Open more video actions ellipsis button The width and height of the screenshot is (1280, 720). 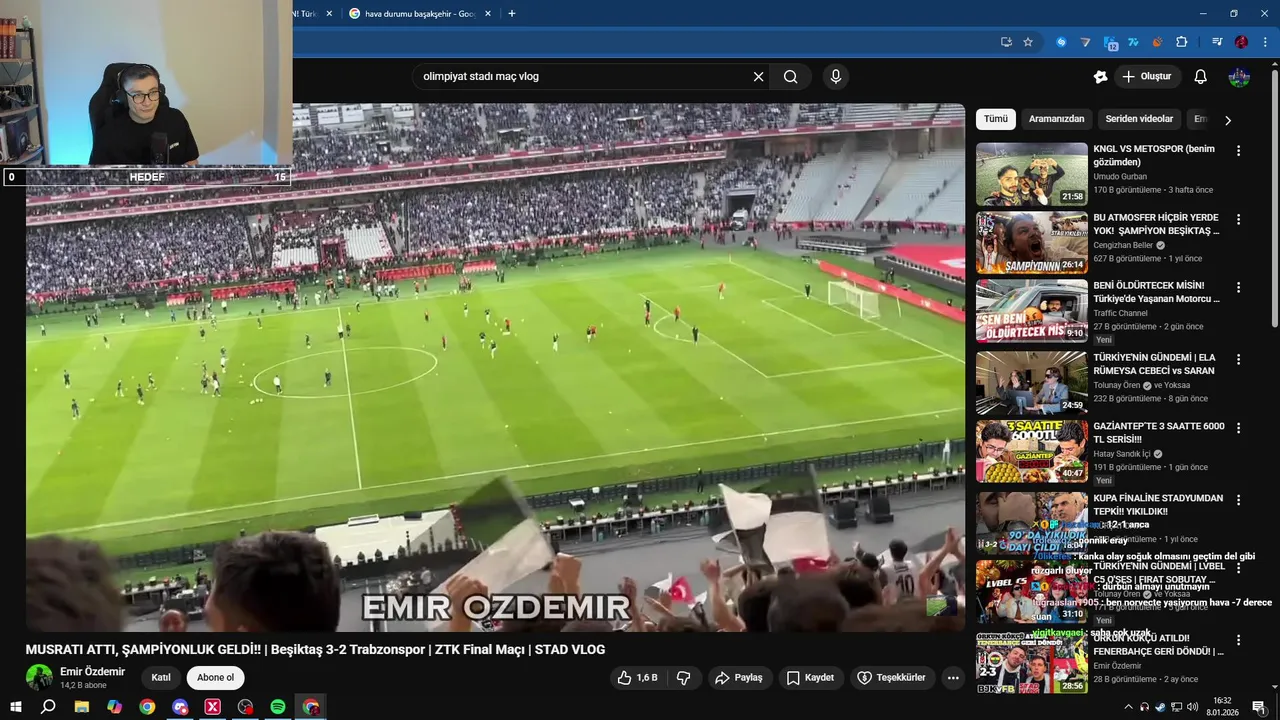point(953,678)
